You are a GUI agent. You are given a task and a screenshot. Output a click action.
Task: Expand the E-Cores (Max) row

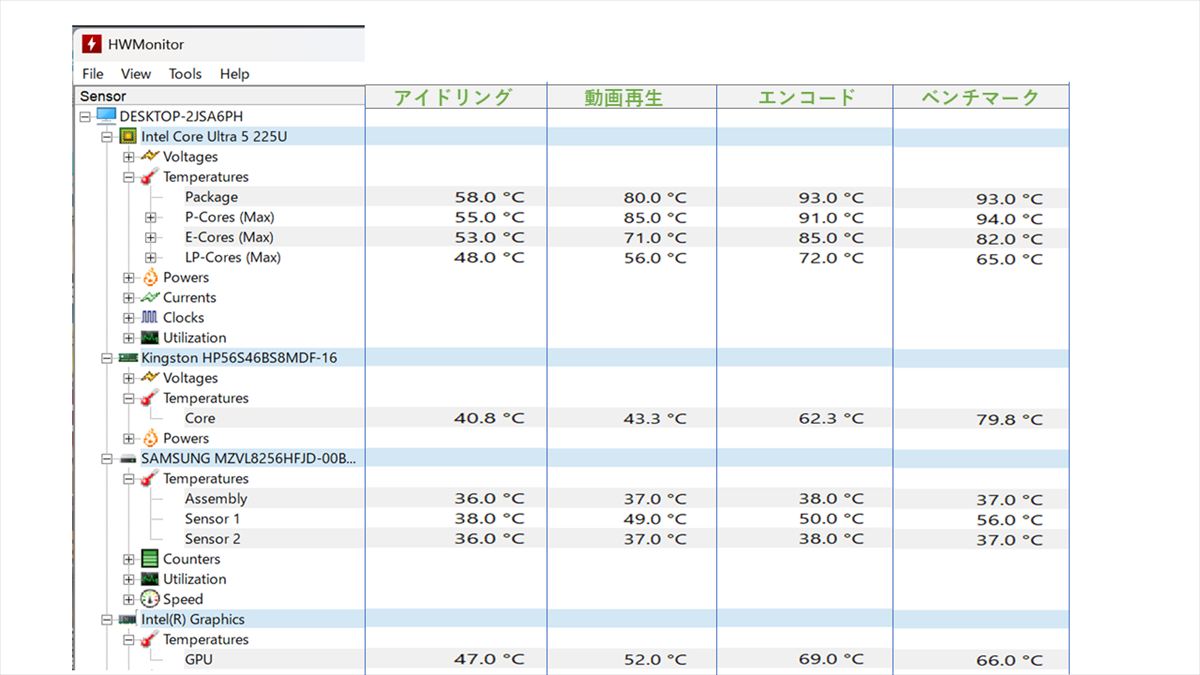pyautogui.click(x=151, y=237)
